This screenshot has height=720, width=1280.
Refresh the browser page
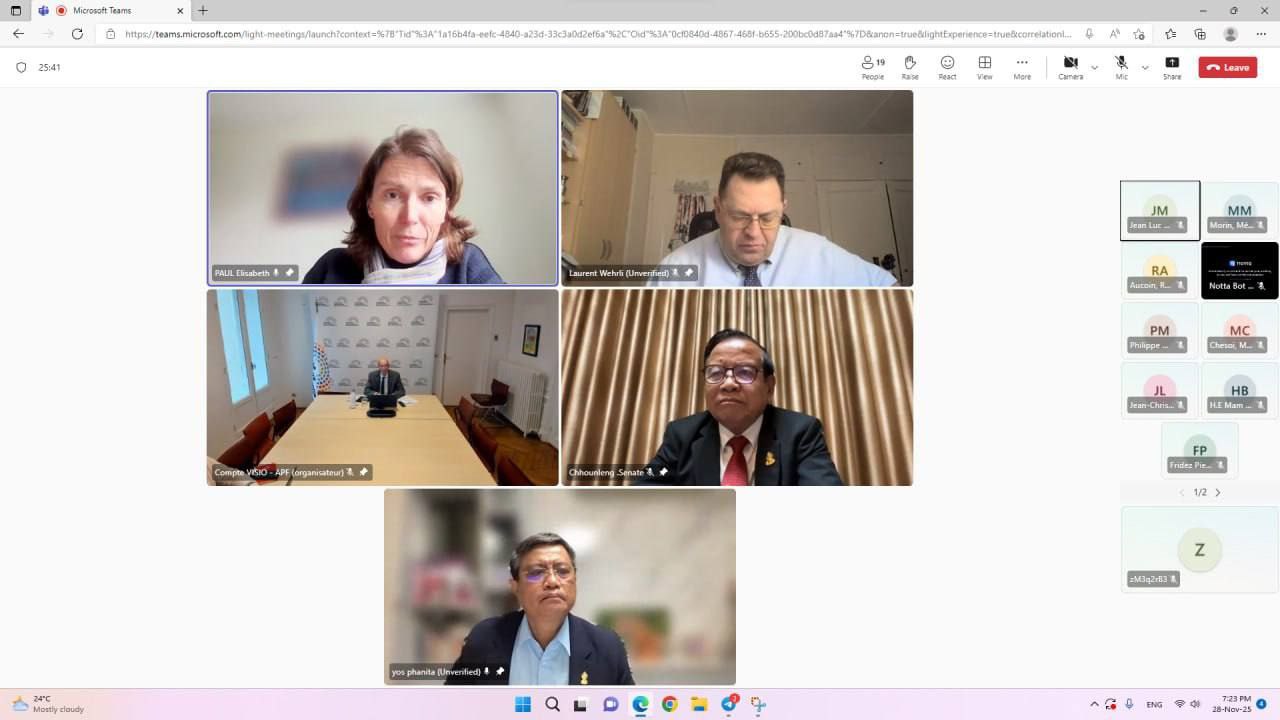tap(77, 34)
